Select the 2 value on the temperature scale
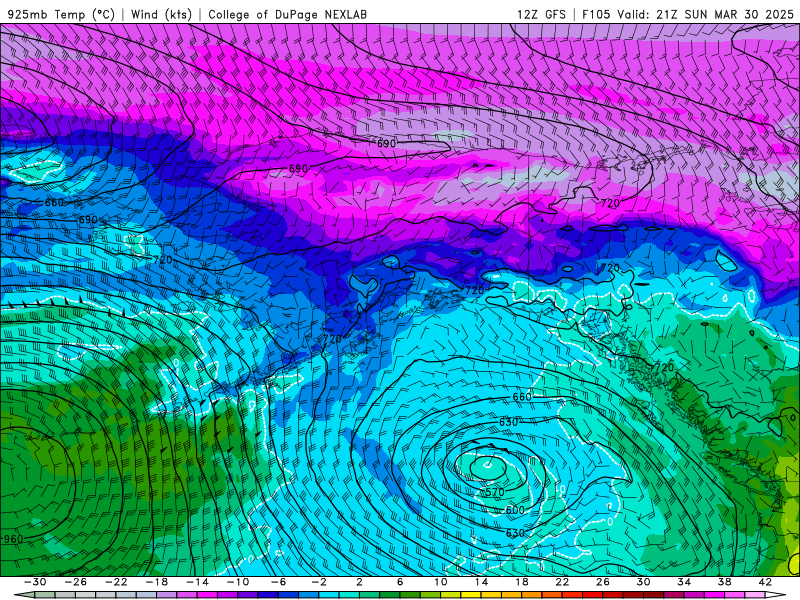The image size is (800, 600). [x=359, y=582]
